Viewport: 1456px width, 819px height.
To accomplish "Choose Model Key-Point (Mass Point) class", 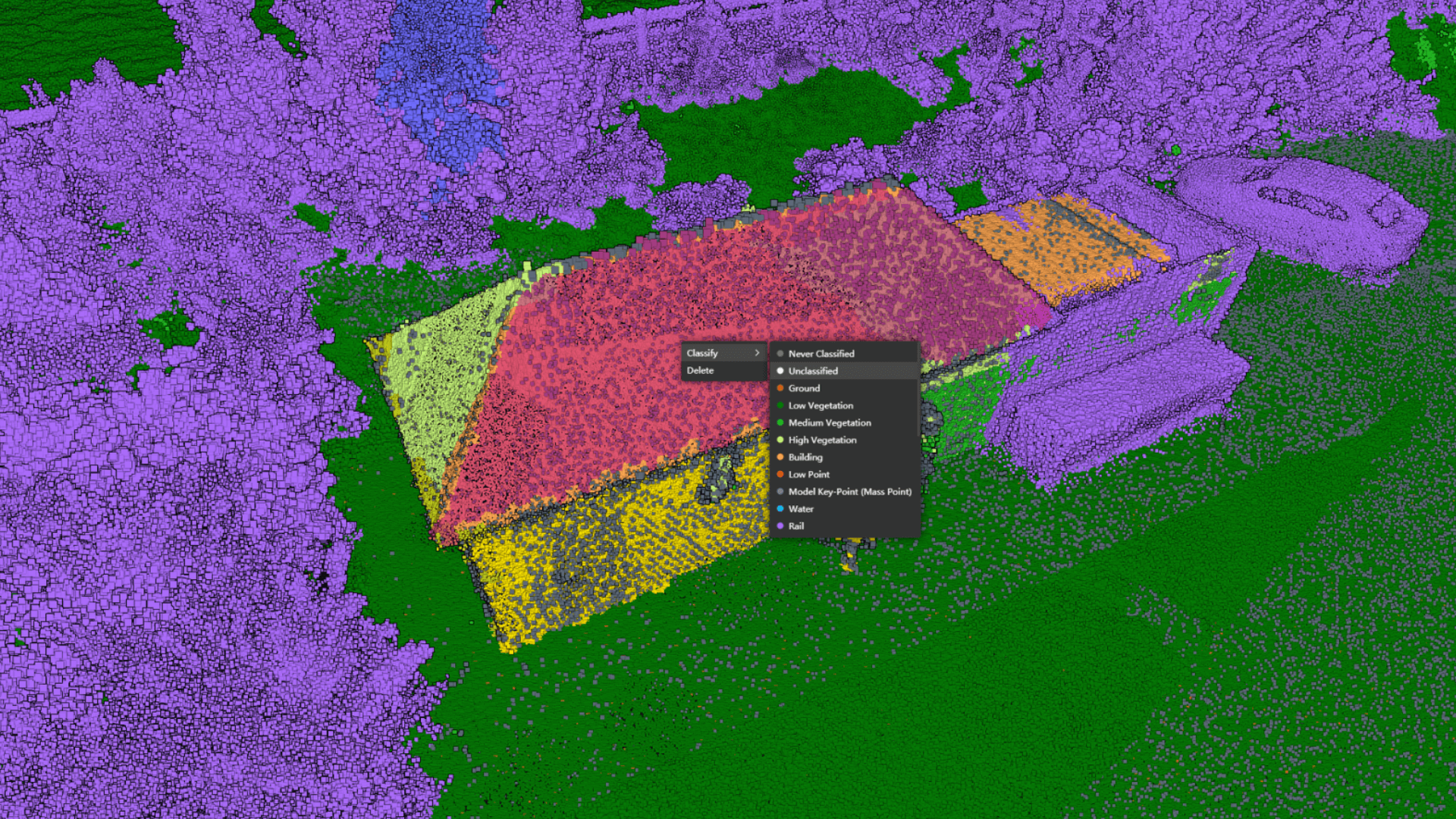I will coord(849,492).
